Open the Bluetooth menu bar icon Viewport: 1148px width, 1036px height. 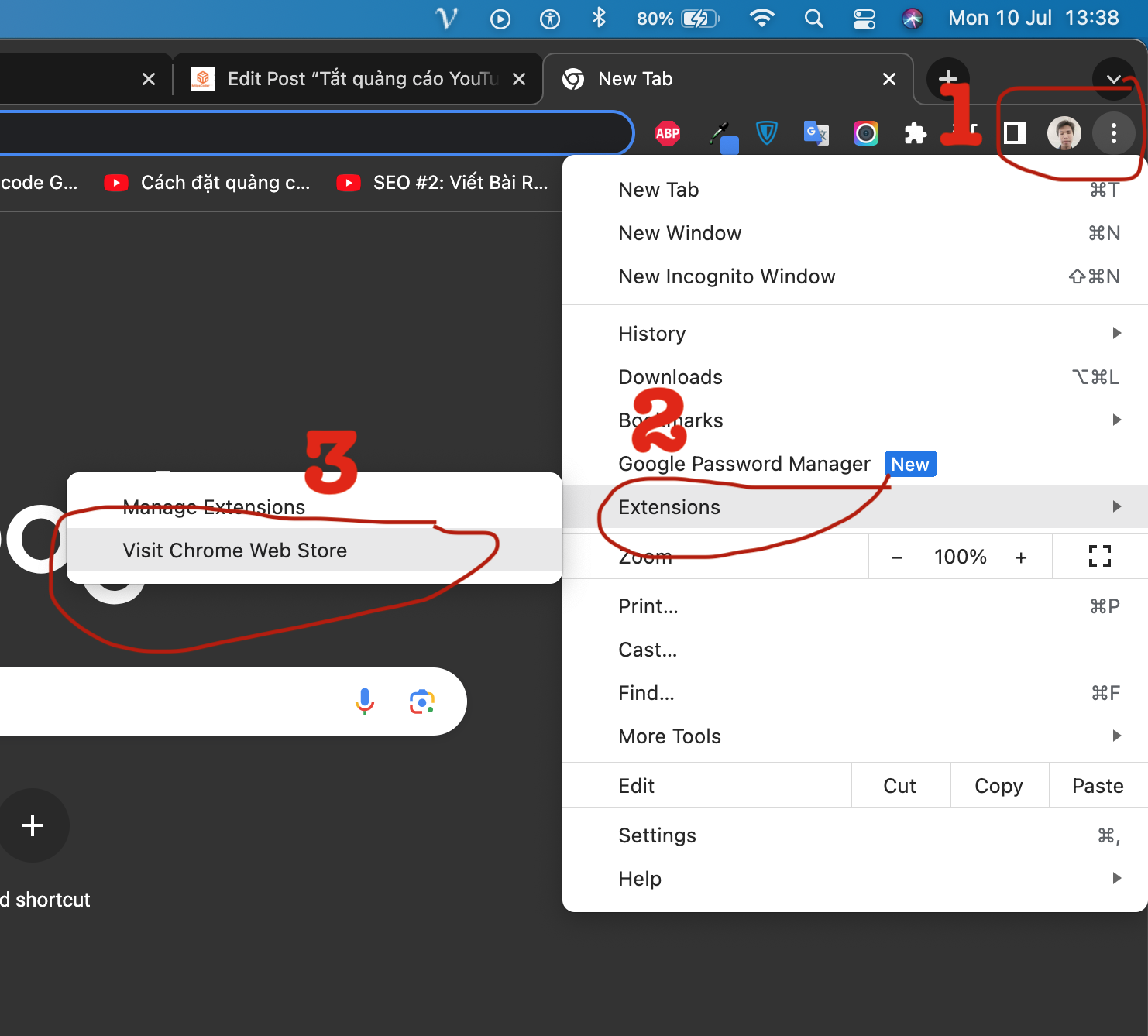[x=599, y=18]
